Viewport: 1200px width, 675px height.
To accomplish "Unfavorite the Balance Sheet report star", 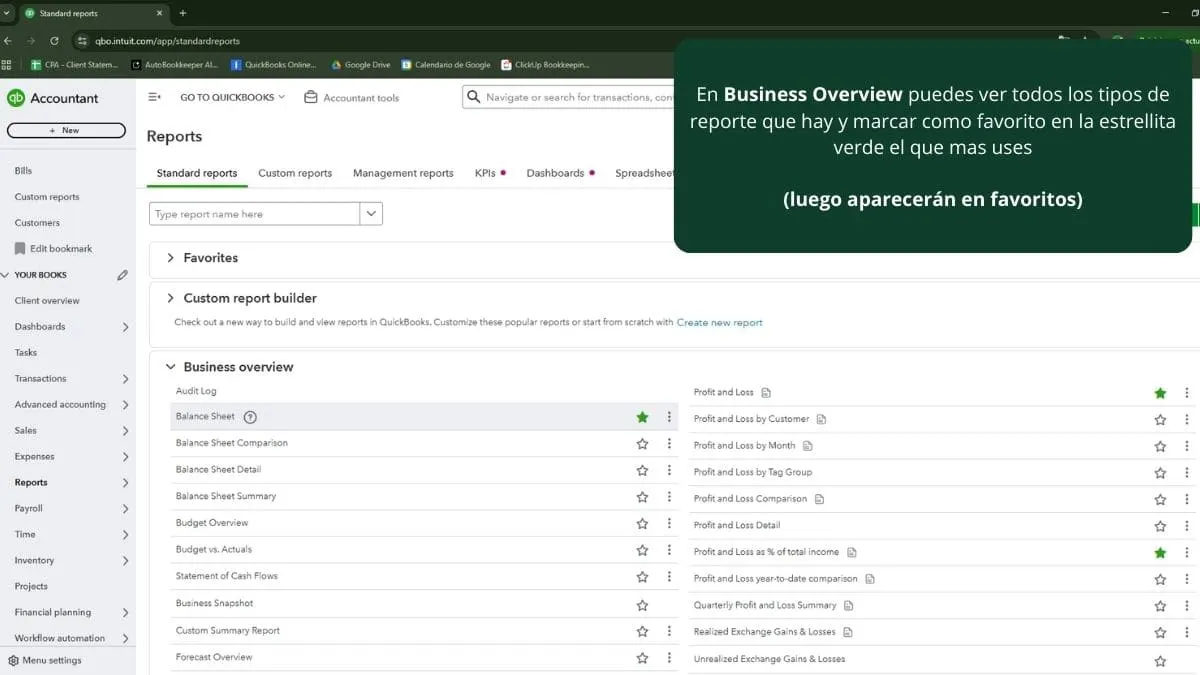I will click(x=642, y=417).
